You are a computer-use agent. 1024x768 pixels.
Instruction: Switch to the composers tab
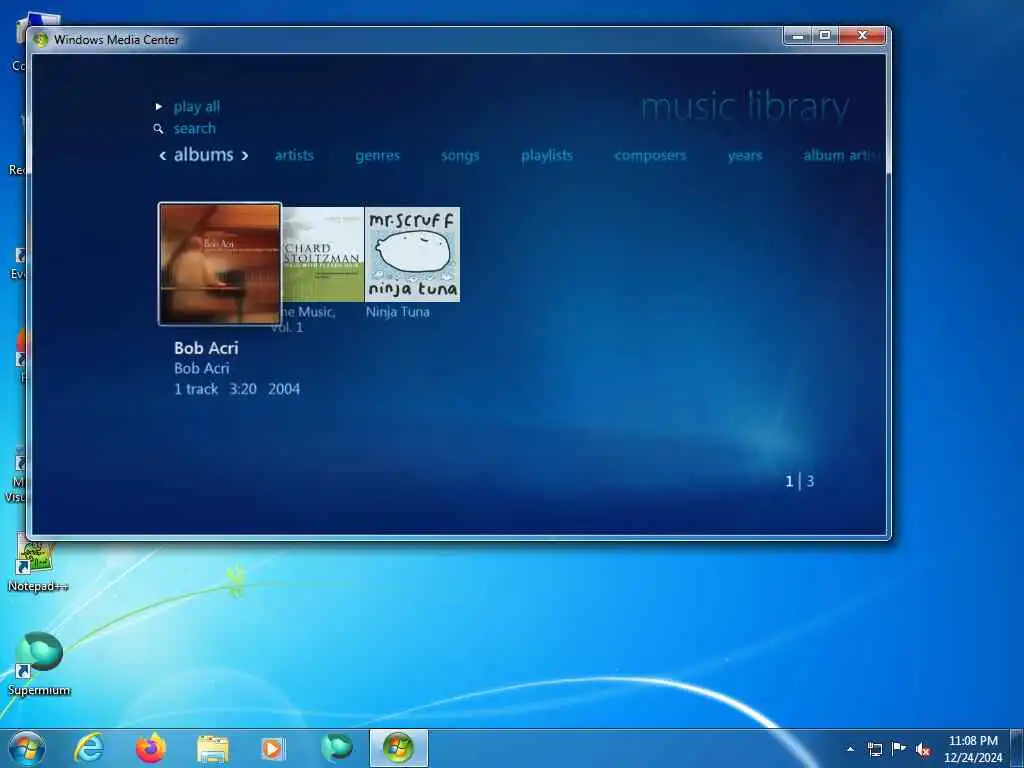tap(650, 155)
